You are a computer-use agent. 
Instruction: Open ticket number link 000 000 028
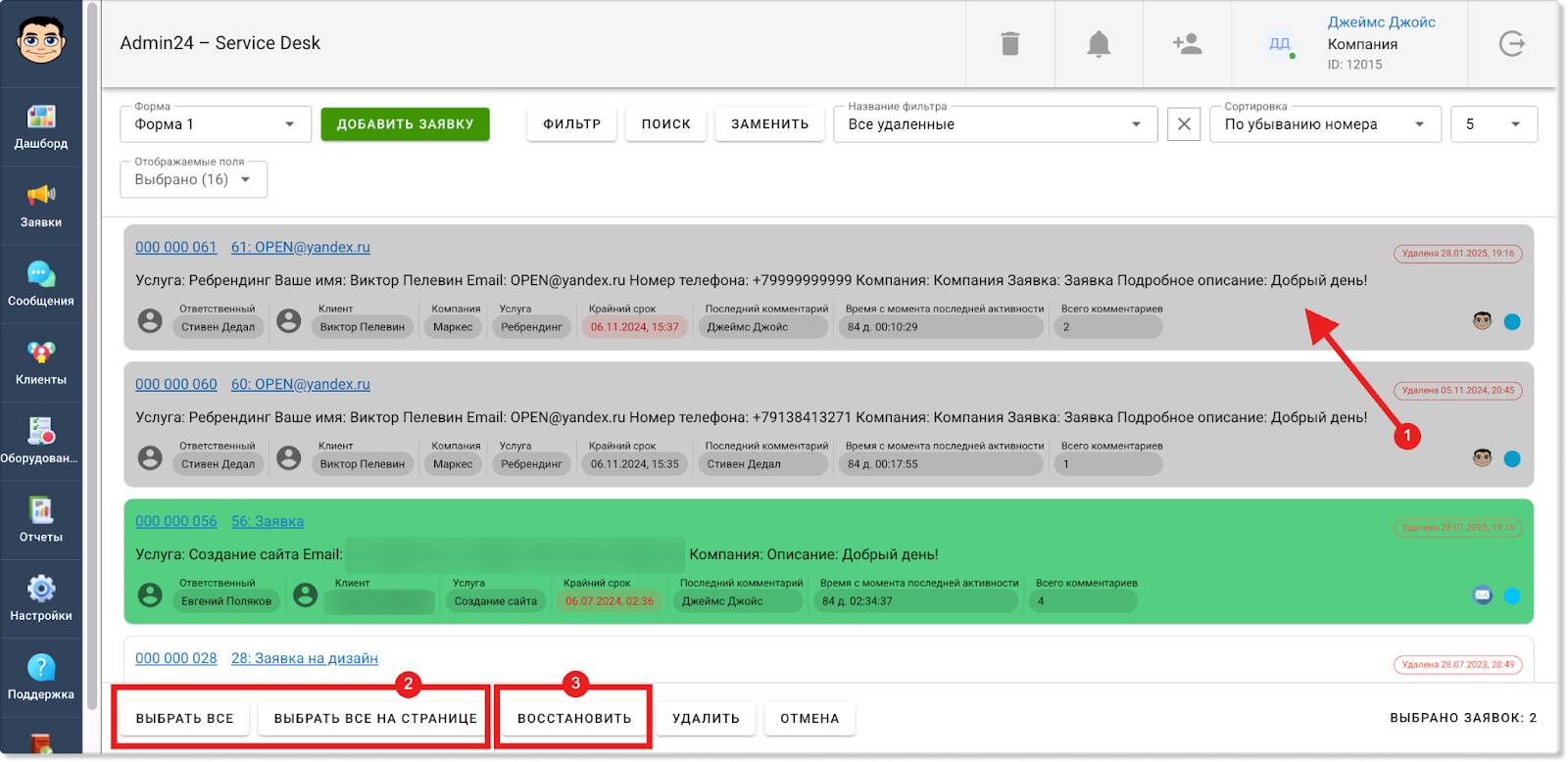pyautogui.click(x=176, y=659)
